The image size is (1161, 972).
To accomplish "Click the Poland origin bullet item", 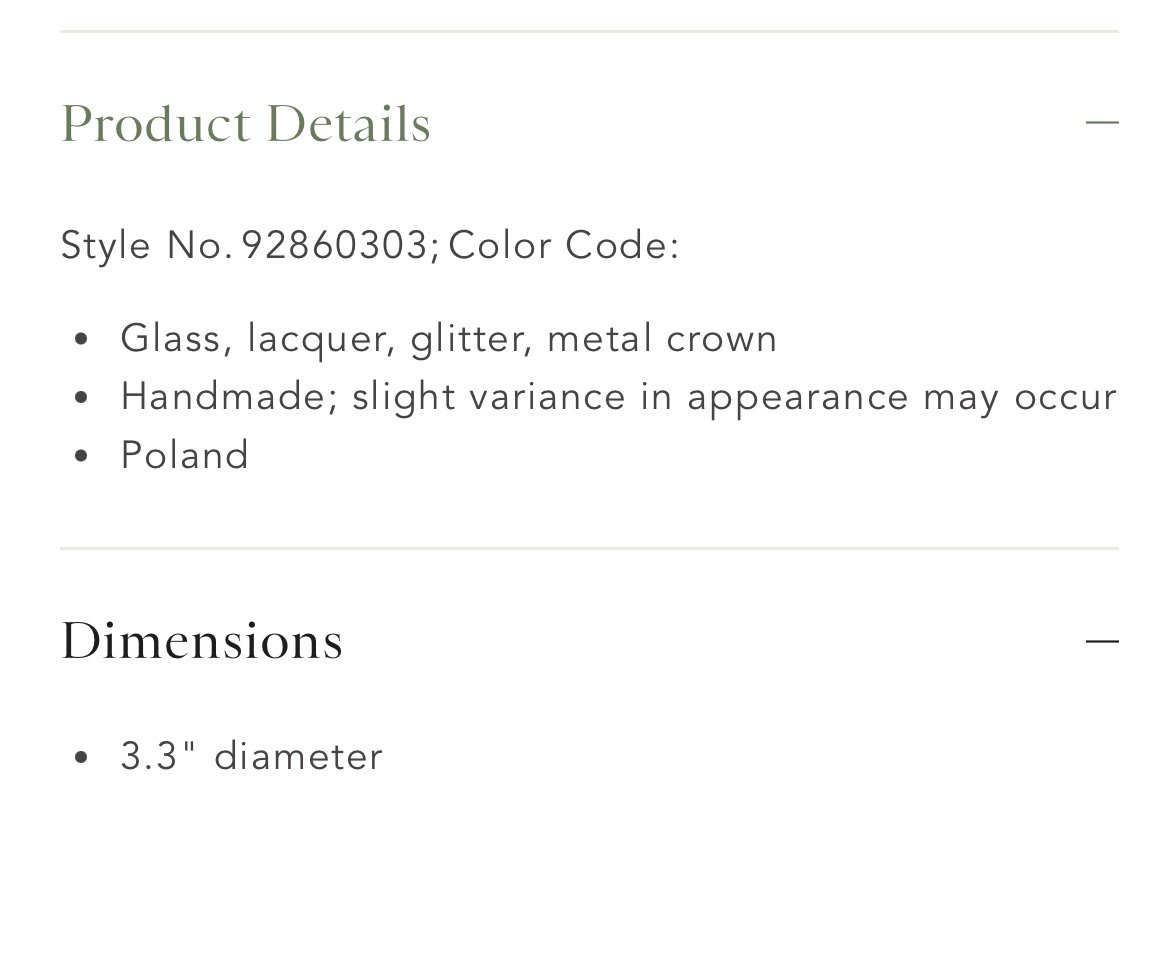I will tap(184, 455).
